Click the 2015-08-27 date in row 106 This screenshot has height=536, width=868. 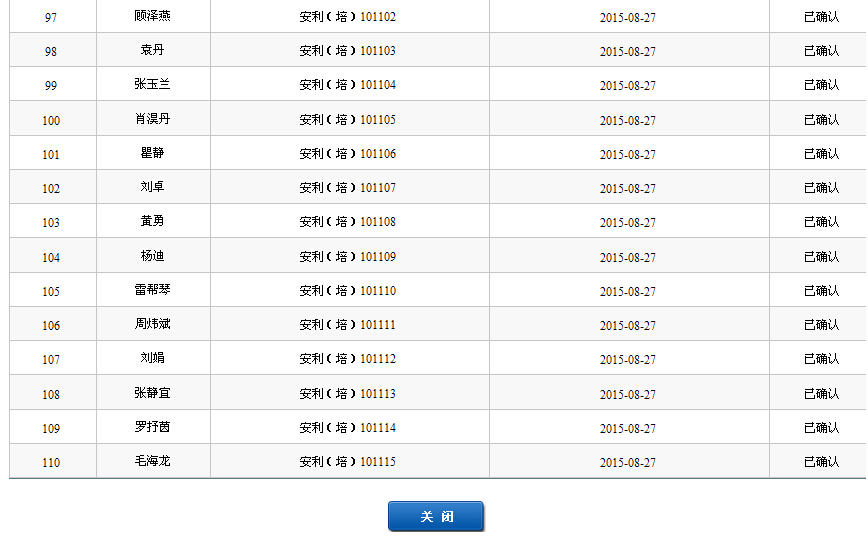tap(628, 325)
